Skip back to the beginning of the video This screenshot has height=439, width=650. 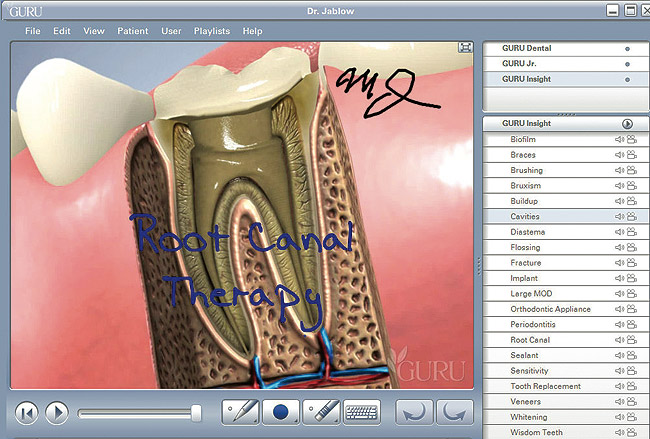(27, 411)
